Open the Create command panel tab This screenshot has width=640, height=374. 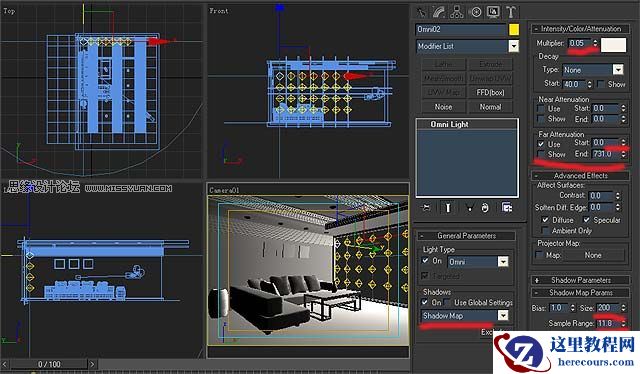(421, 12)
